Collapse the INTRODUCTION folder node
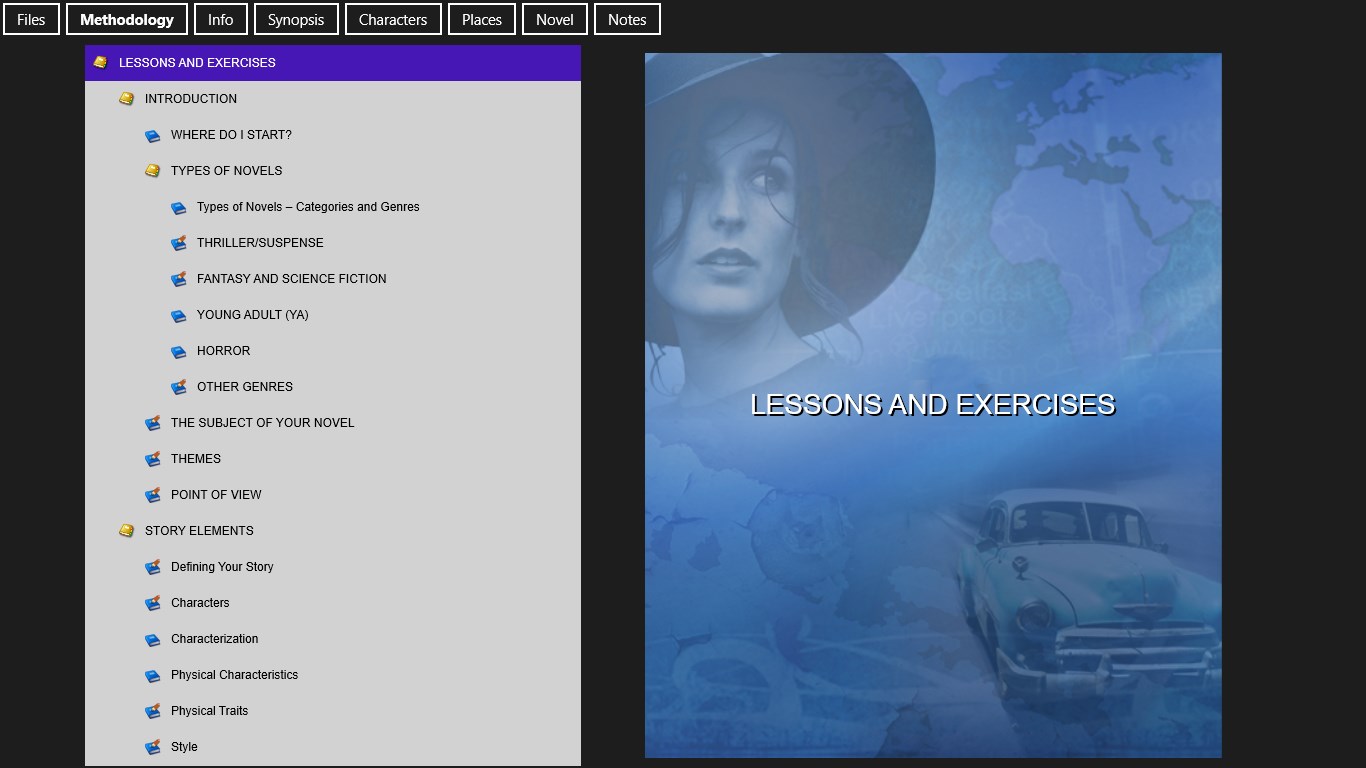The image size is (1366, 768). (x=126, y=99)
